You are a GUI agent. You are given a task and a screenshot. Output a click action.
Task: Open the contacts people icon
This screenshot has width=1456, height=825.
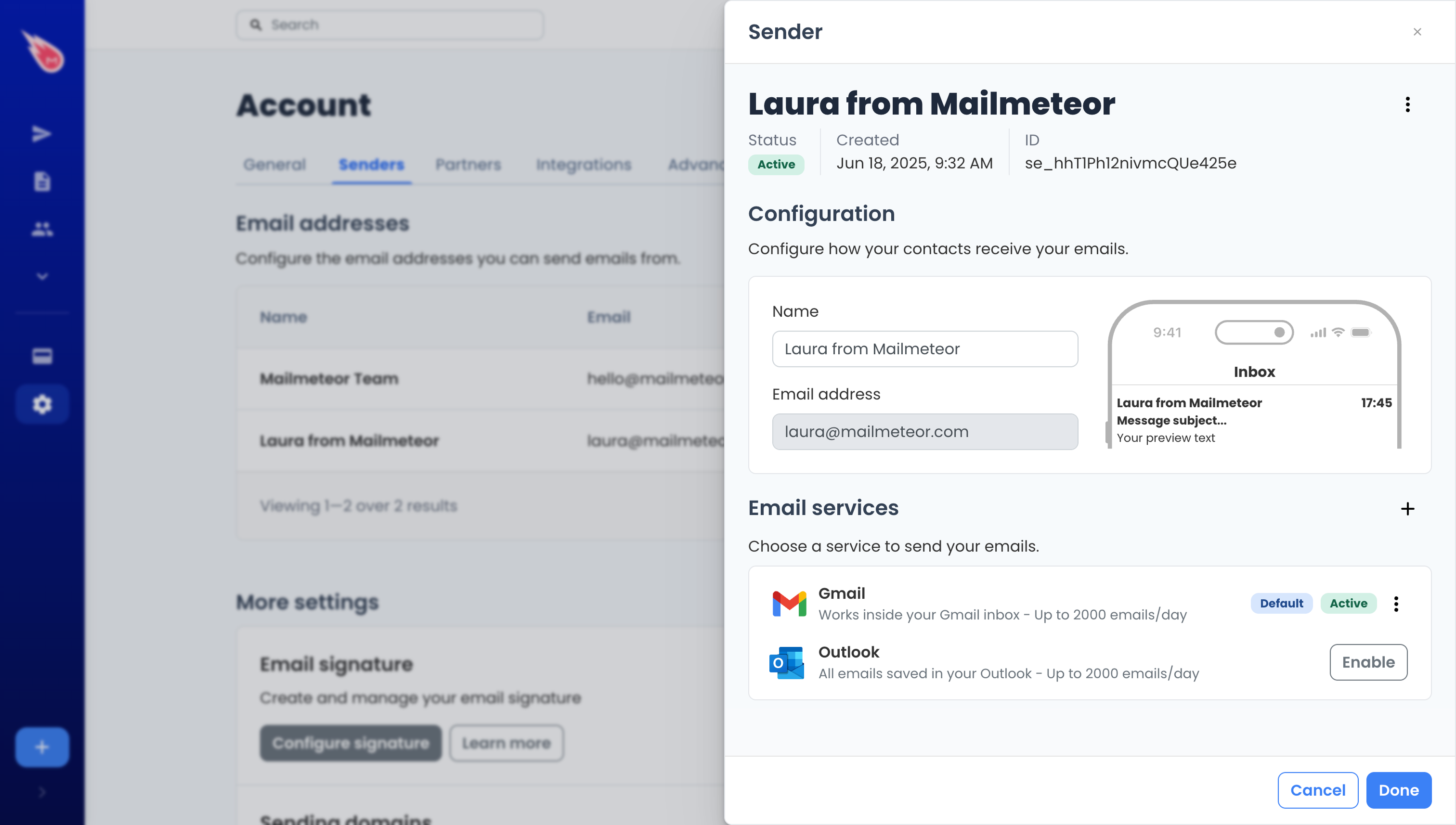42,229
